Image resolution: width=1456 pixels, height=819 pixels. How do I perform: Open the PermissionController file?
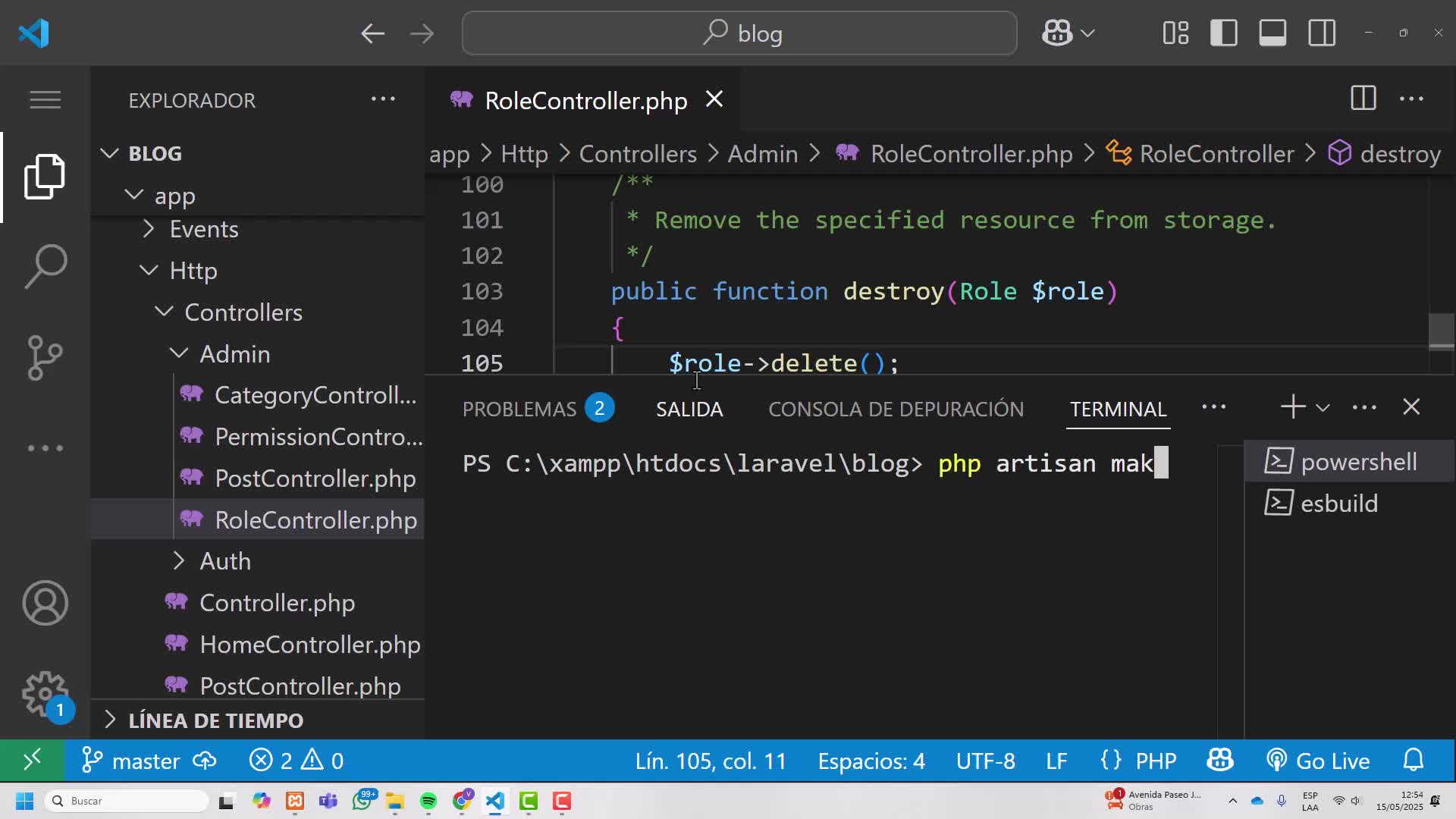click(258, 437)
